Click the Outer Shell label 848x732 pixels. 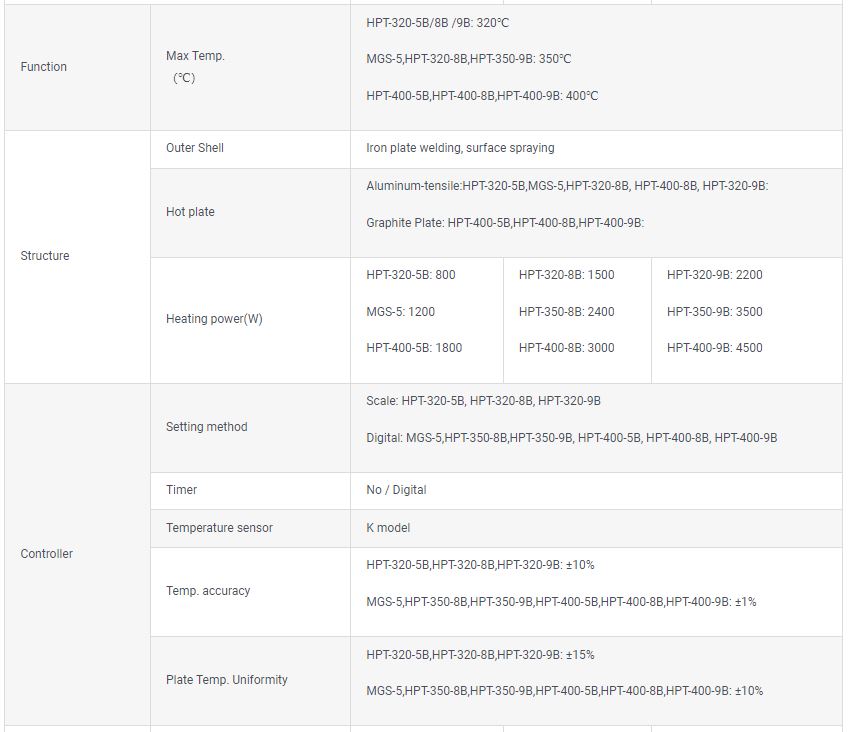coord(195,148)
